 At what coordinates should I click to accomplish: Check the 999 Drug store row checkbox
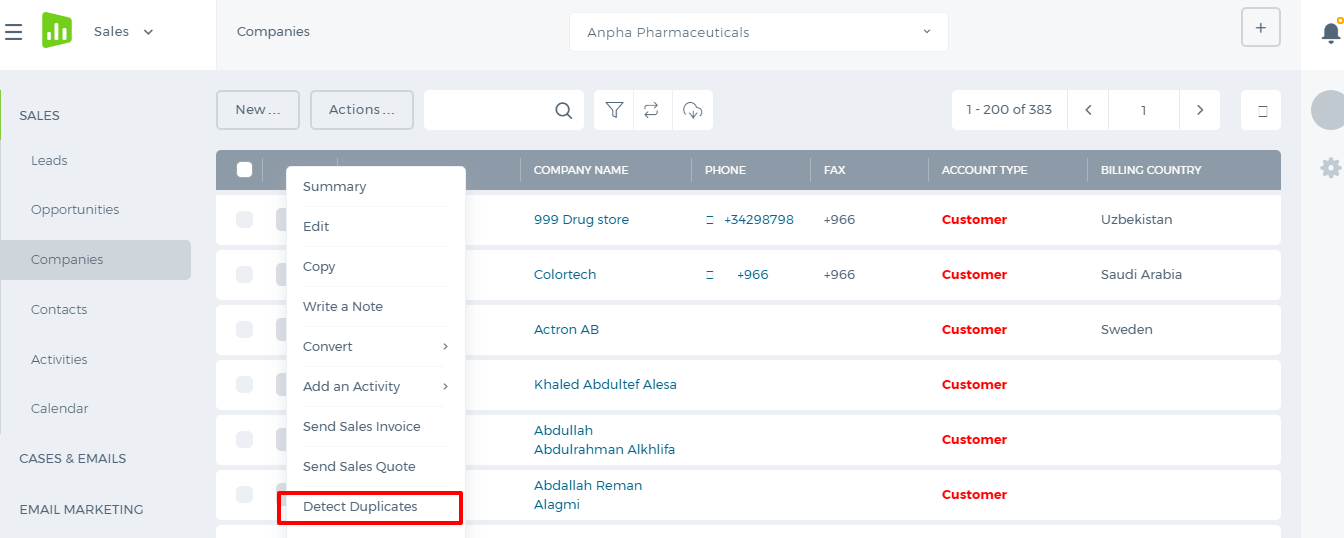click(245, 219)
